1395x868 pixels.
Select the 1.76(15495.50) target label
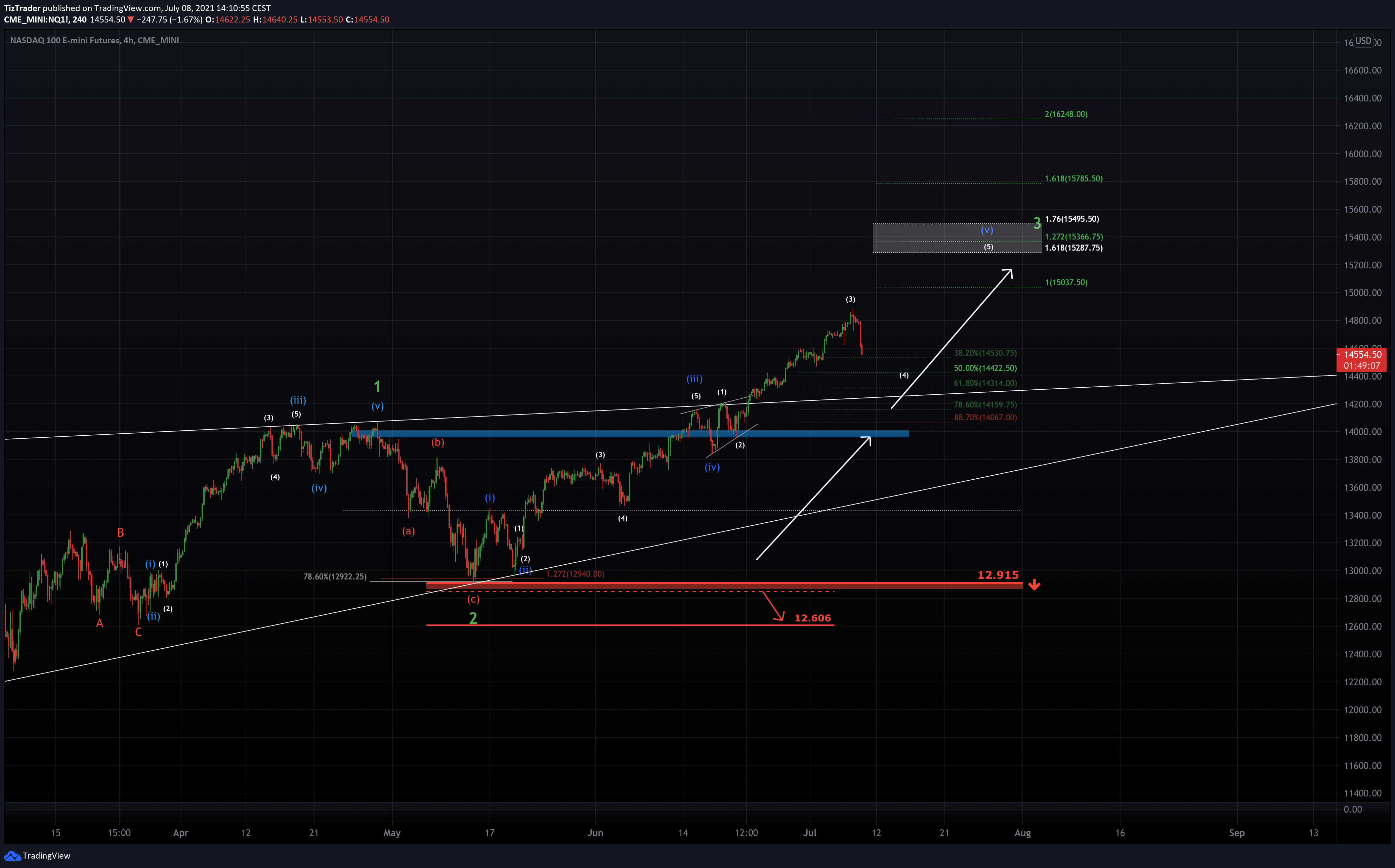pyautogui.click(x=1072, y=219)
